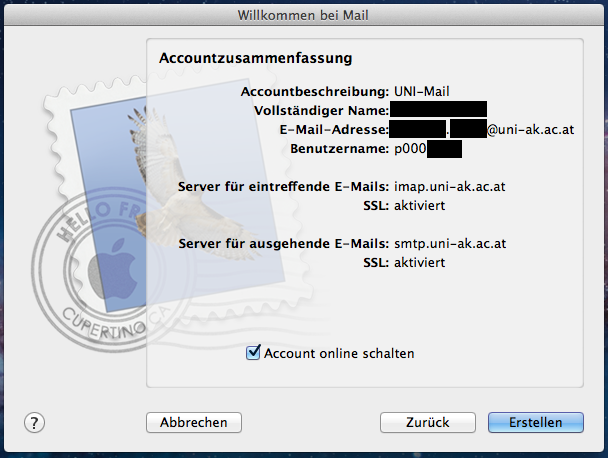Click the "Server für eintreffende E-Mails" label

[282, 187]
